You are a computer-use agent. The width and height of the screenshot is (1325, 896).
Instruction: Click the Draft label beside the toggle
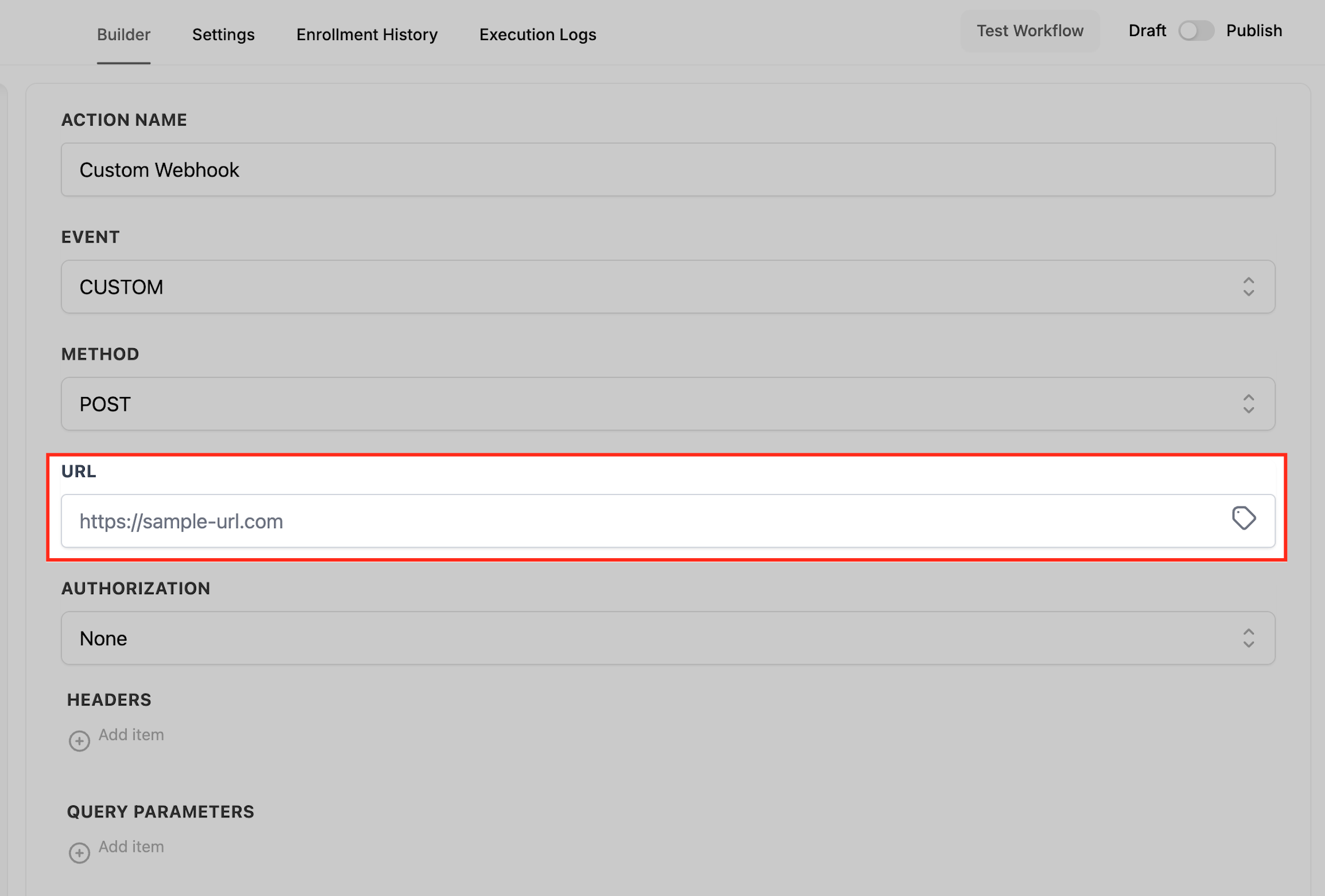tap(1147, 31)
